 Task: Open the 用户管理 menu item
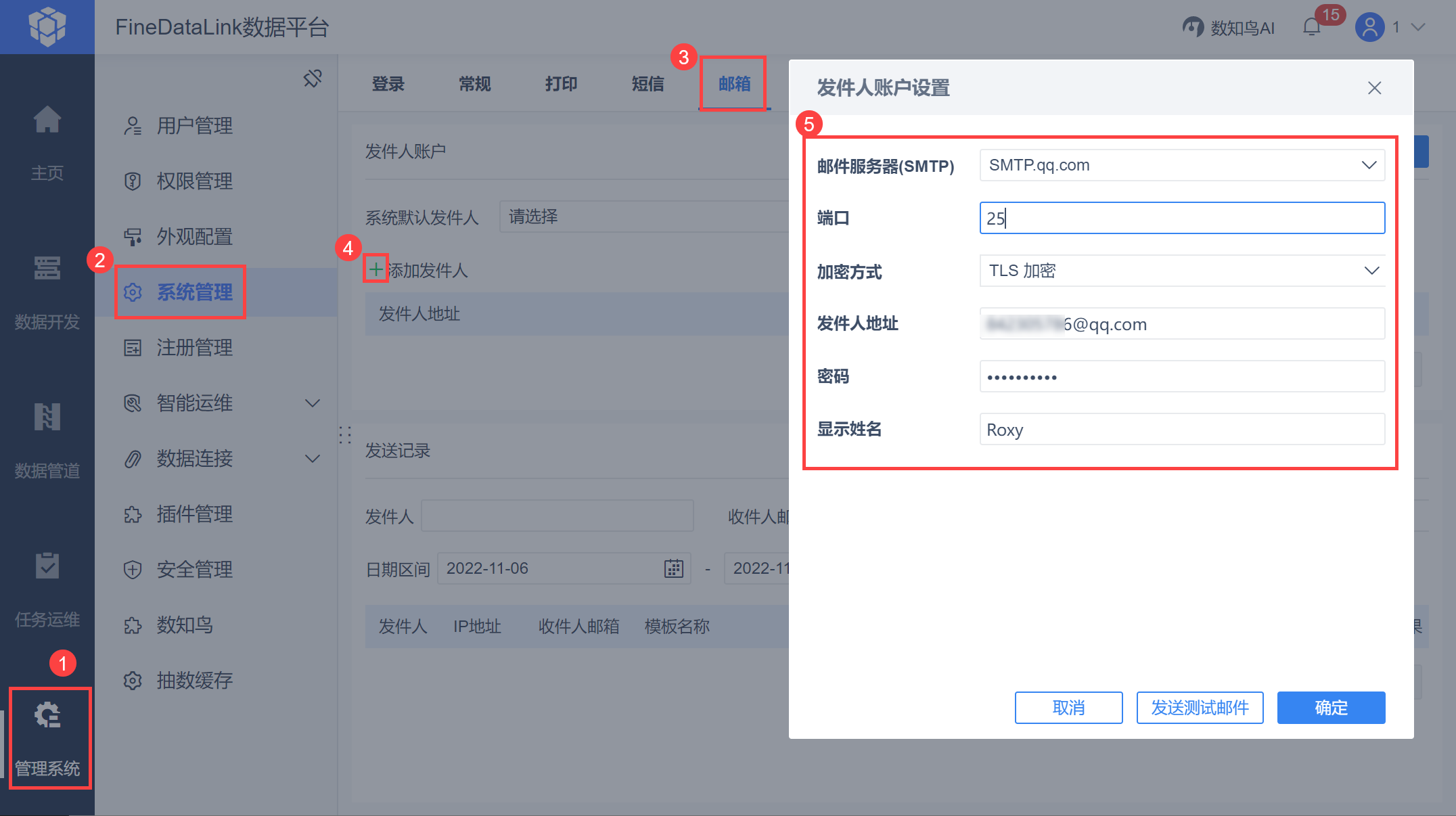194,126
